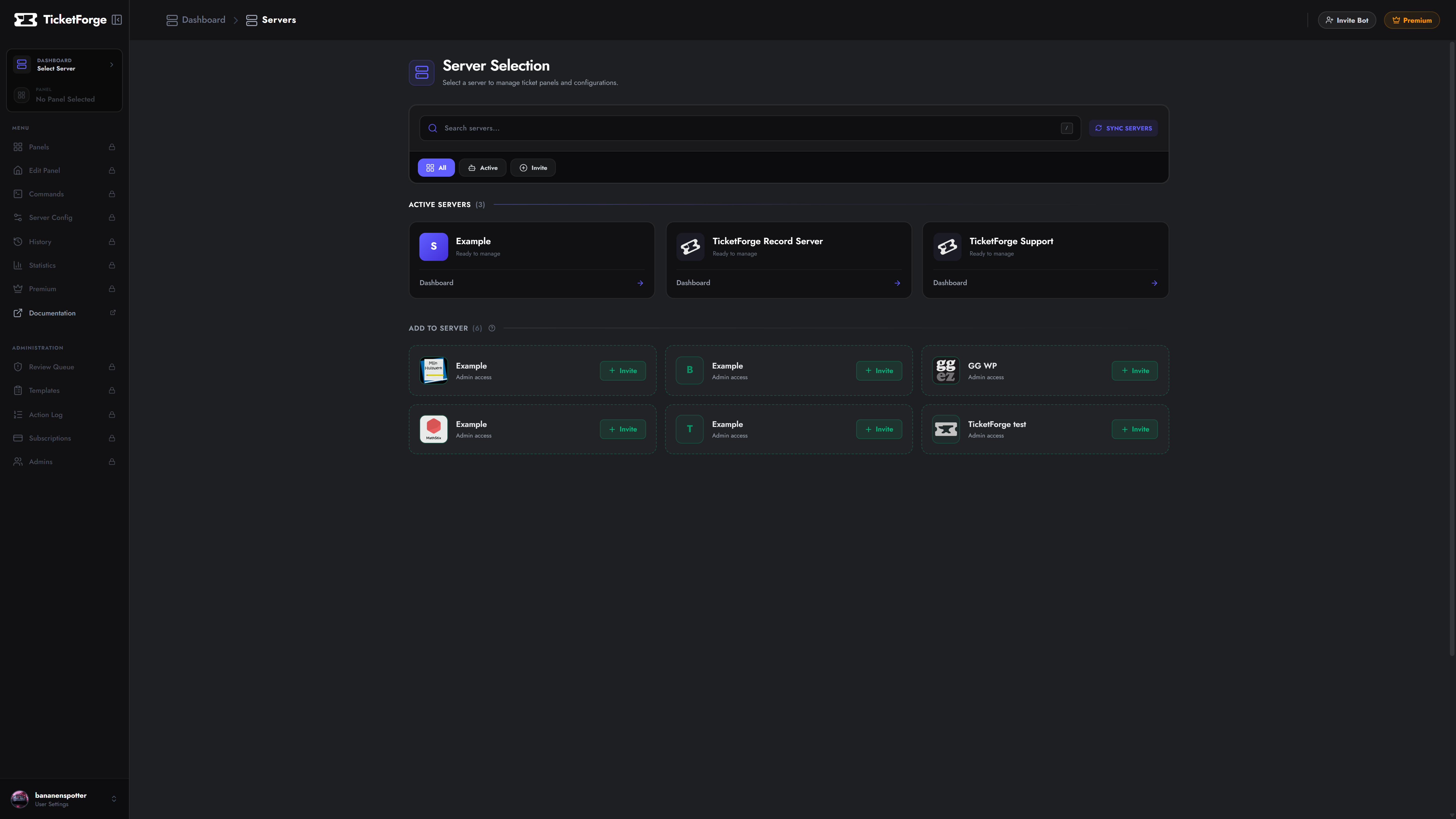Screen dimensions: 1456x819
Task: Invite the bot to Example server with T avatar
Action: click(879, 429)
